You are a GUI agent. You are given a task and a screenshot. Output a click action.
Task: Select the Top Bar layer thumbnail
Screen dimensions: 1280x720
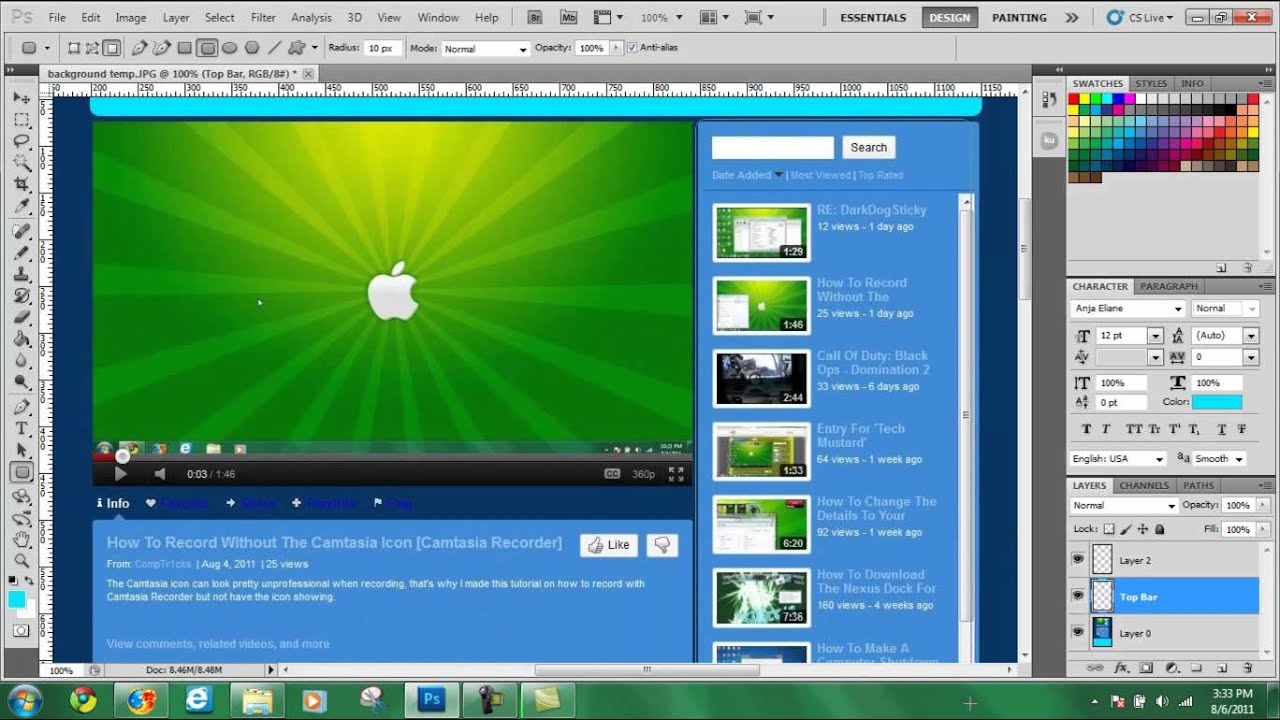pyautogui.click(x=1102, y=596)
